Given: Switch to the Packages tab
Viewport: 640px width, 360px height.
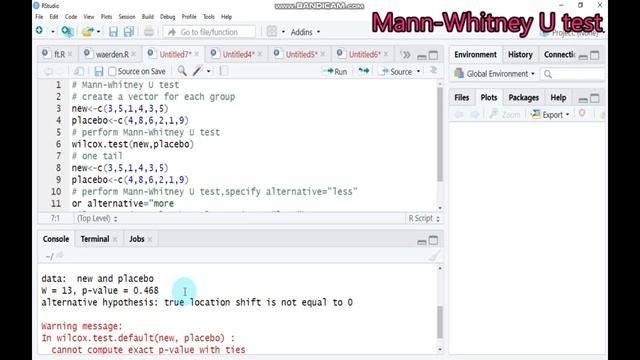Looking at the screenshot, I should tap(524, 98).
